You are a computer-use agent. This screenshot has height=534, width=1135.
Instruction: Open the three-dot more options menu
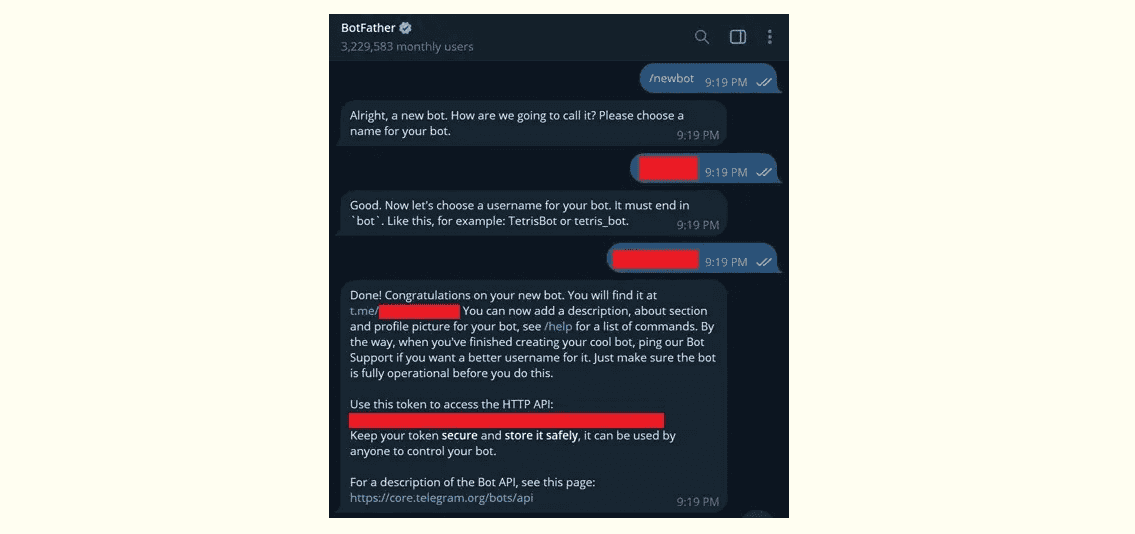coord(769,37)
